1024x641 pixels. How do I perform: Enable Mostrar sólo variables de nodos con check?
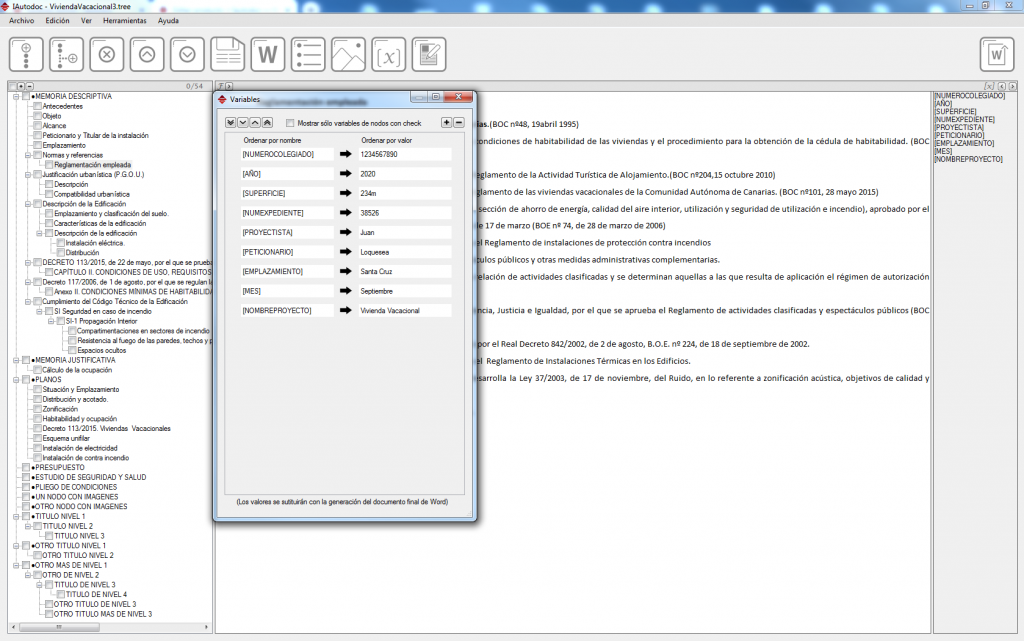pyautogui.click(x=290, y=123)
